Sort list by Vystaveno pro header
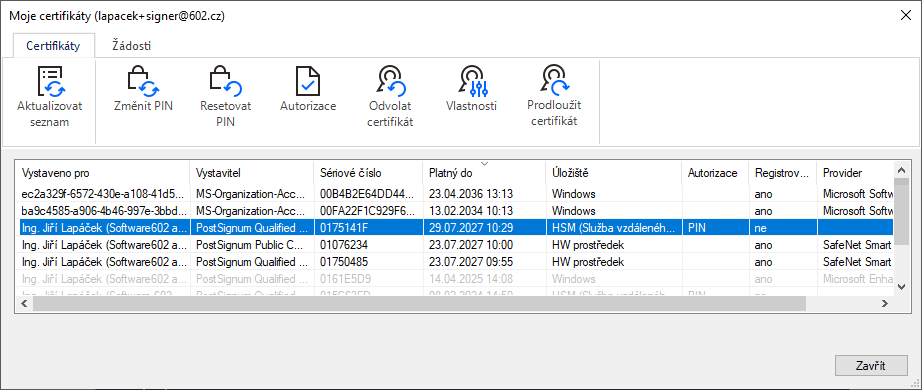The height and width of the screenshot is (390, 922). tap(102, 173)
